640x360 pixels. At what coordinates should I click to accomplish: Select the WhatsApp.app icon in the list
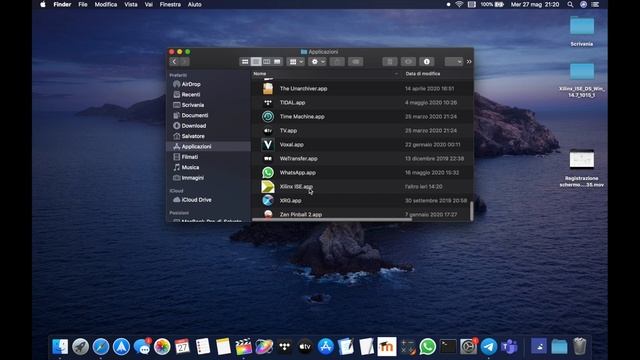268,173
